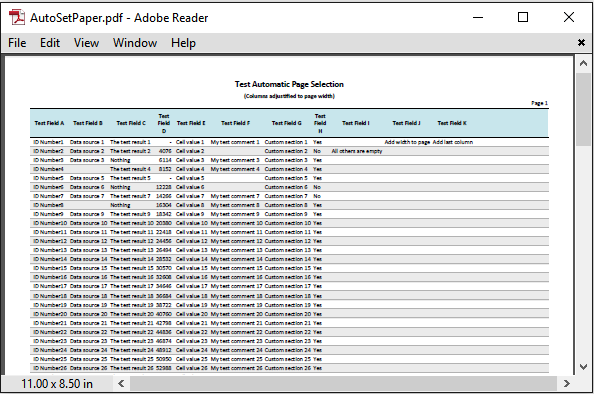The width and height of the screenshot is (594, 394).
Task: Click the Test Field J column header
Action: pyautogui.click(x=406, y=123)
